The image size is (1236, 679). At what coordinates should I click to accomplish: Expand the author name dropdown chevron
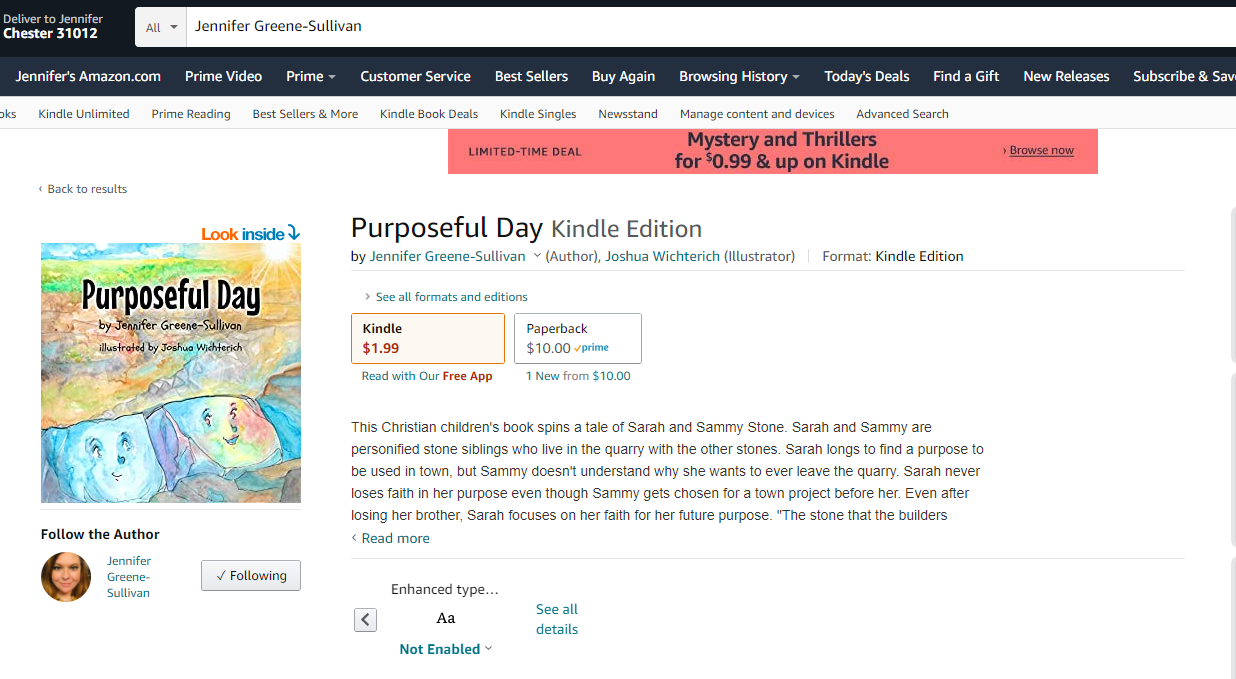(537, 256)
